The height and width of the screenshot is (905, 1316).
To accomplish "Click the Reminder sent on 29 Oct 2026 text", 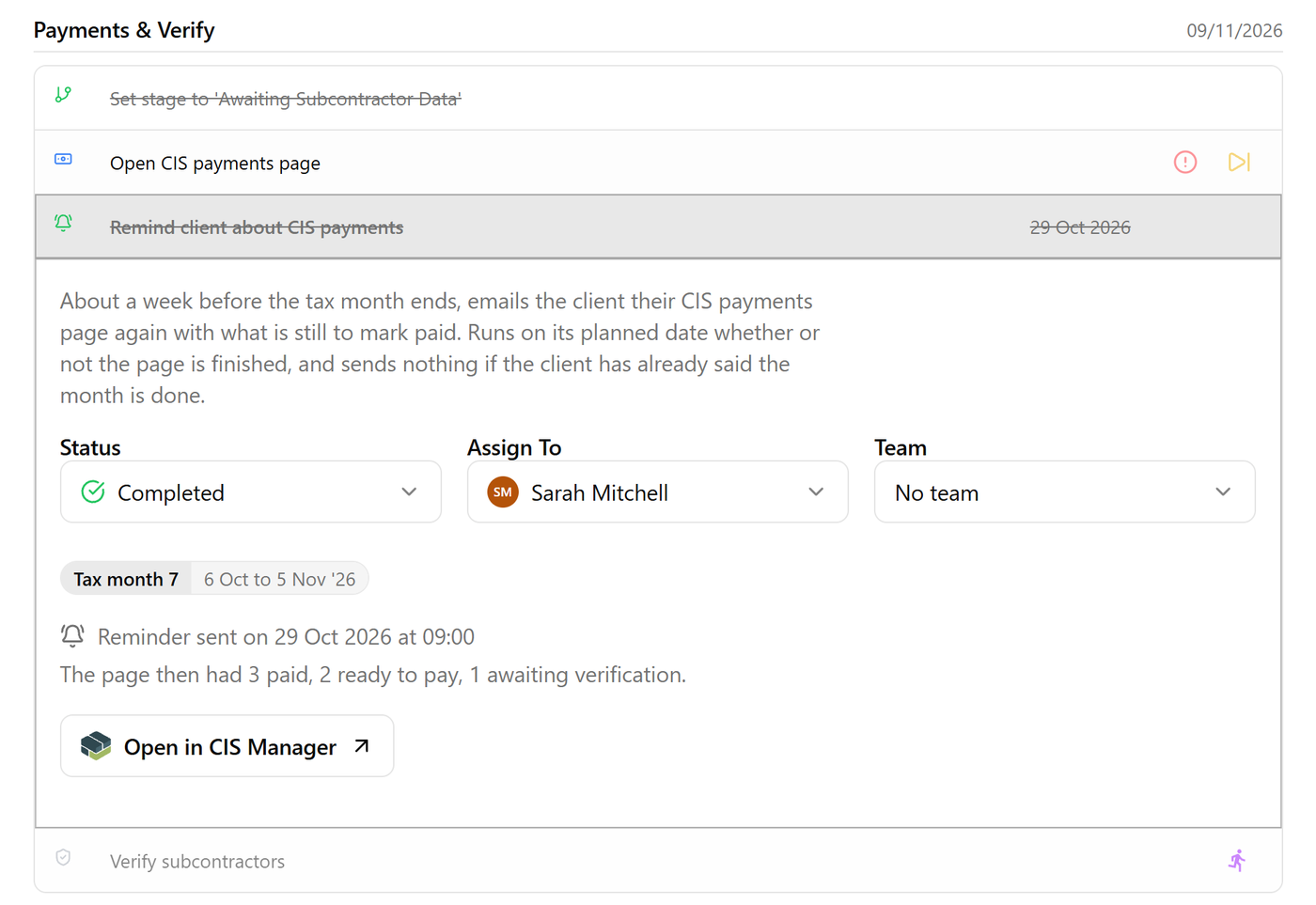I will [286, 636].
